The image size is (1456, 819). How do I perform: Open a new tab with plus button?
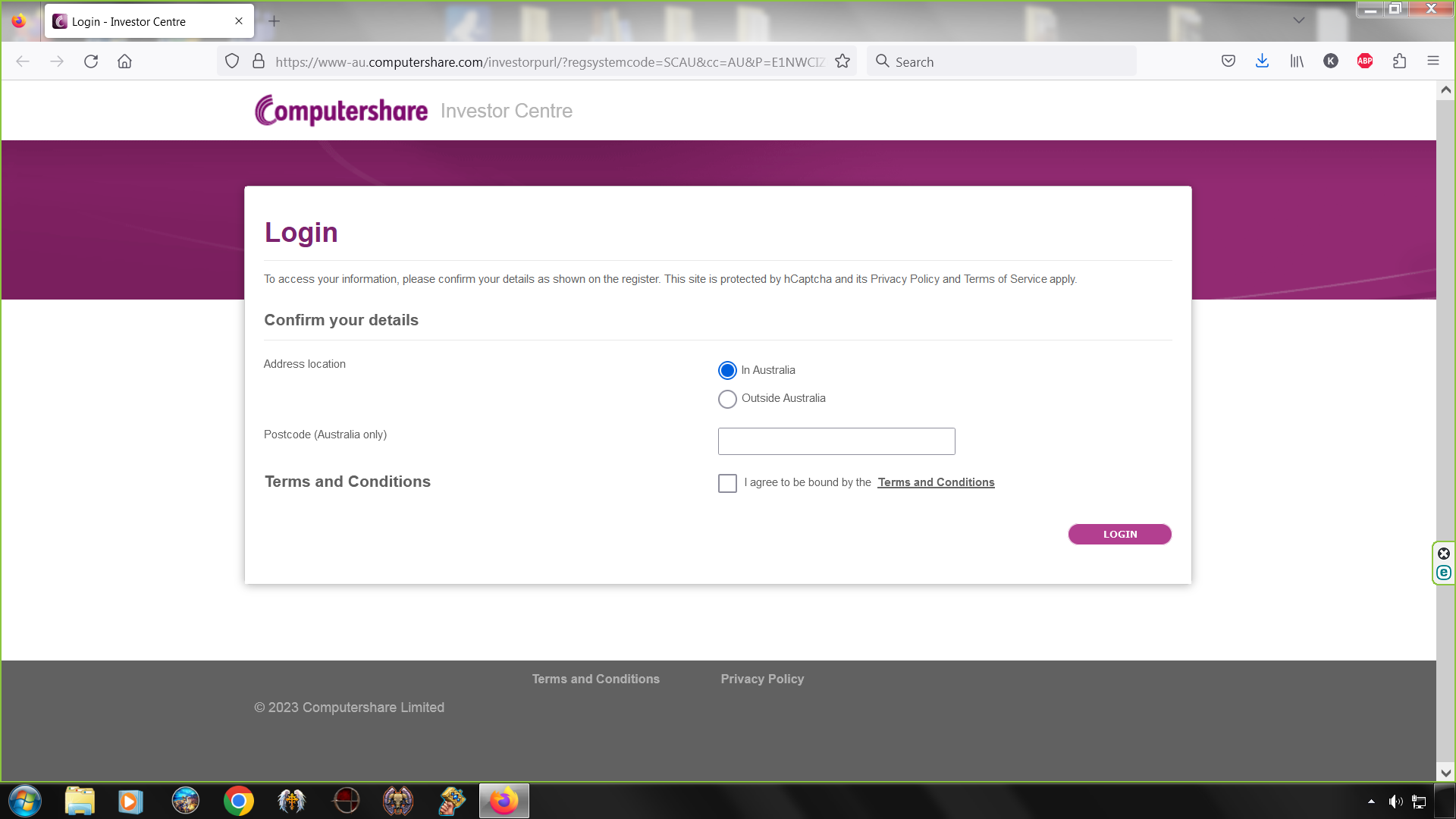[x=275, y=21]
